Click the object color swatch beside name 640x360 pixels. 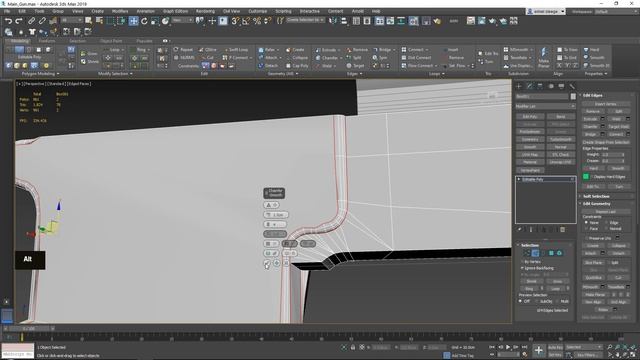[x=573, y=96]
